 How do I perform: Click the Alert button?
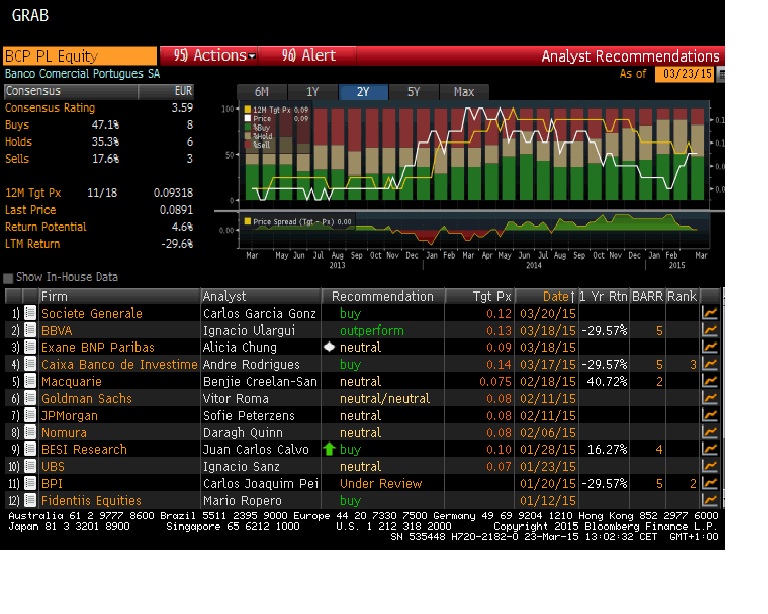(x=308, y=56)
